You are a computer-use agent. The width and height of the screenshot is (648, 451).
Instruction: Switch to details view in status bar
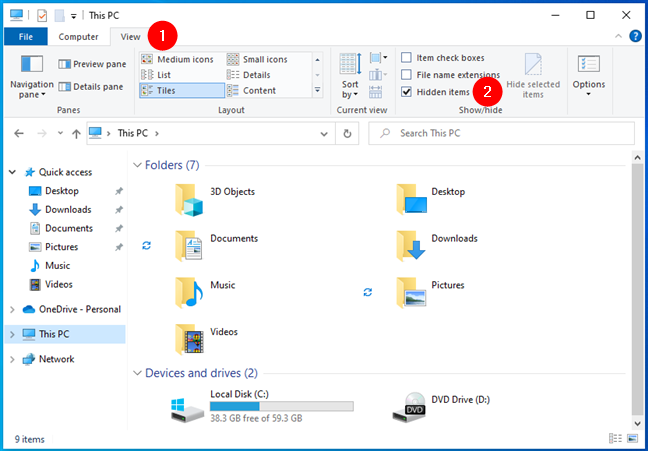point(615,439)
